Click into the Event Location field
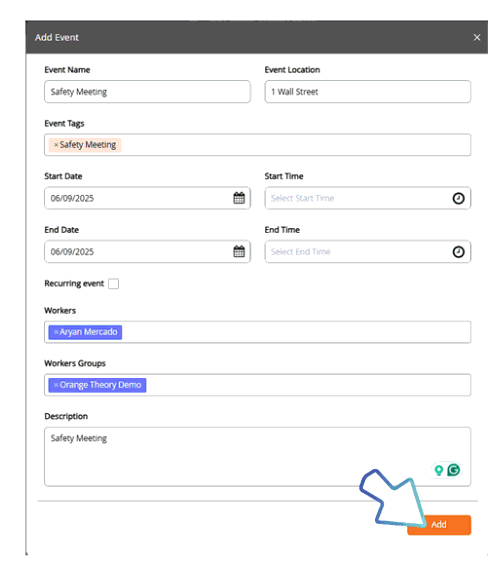 [367, 92]
